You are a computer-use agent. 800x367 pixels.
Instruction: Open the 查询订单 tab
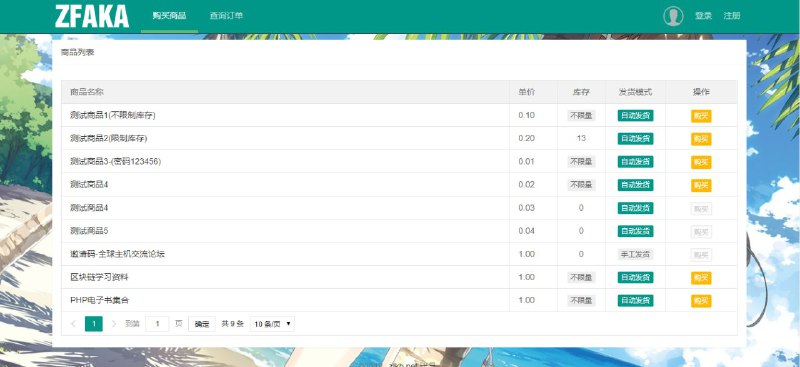click(226, 16)
